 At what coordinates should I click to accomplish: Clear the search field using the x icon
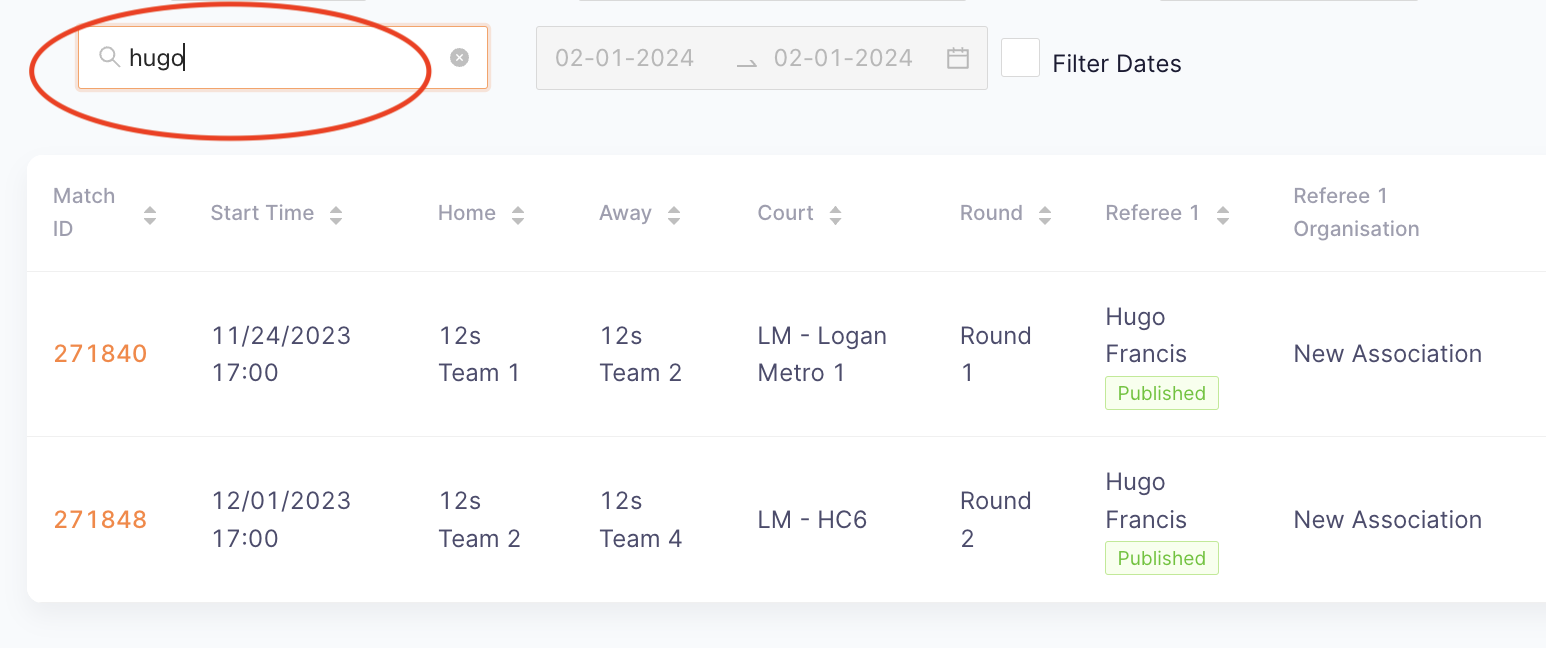pyautogui.click(x=459, y=58)
